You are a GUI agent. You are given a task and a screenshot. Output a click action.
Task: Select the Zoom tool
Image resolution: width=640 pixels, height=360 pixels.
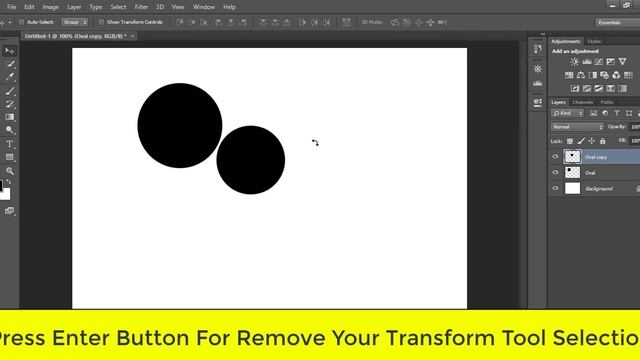pos(10,171)
